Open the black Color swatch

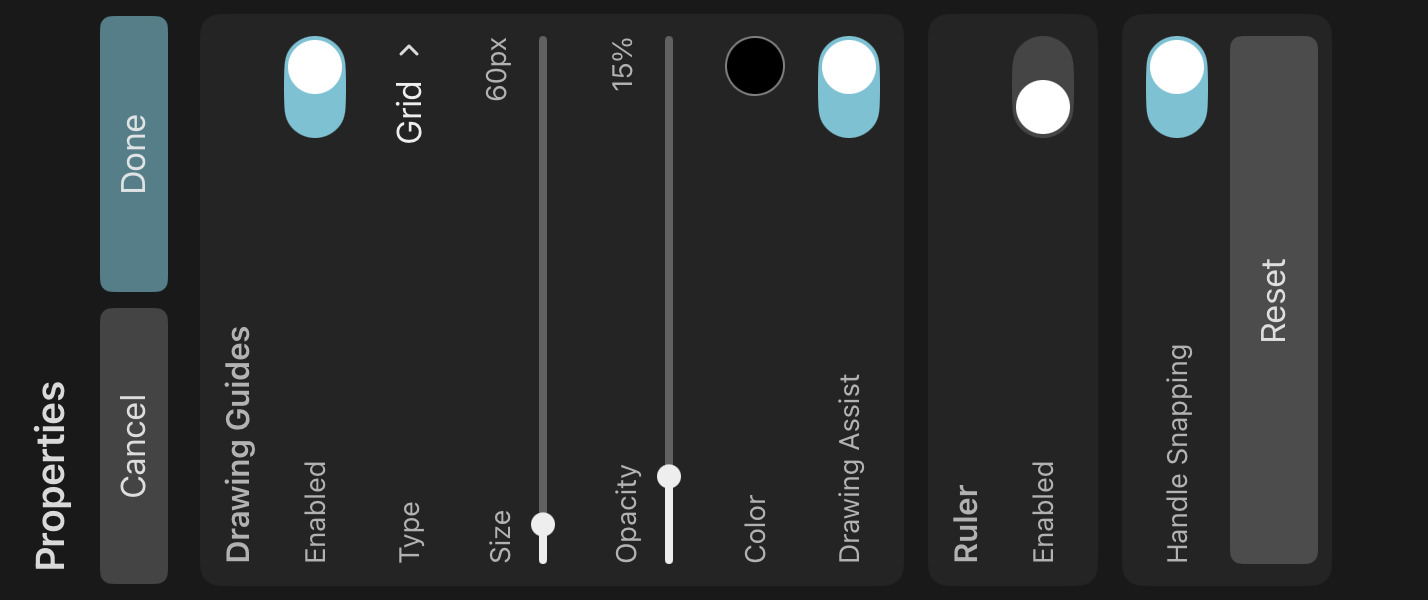(x=755, y=66)
